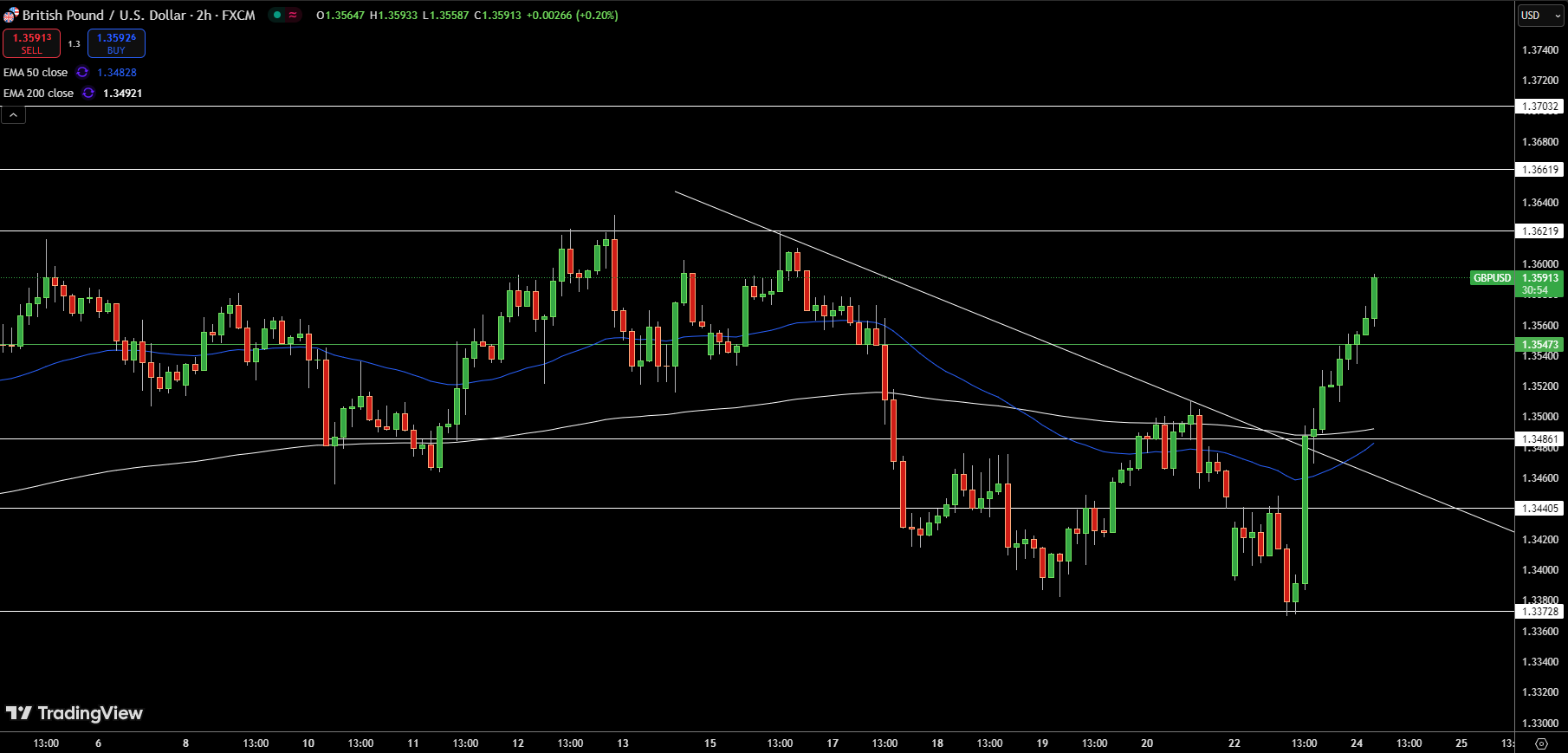Open chart settings gear on time axis
The width and height of the screenshot is (1568, 753).
pyautogui.click(x=1541, y=743)
